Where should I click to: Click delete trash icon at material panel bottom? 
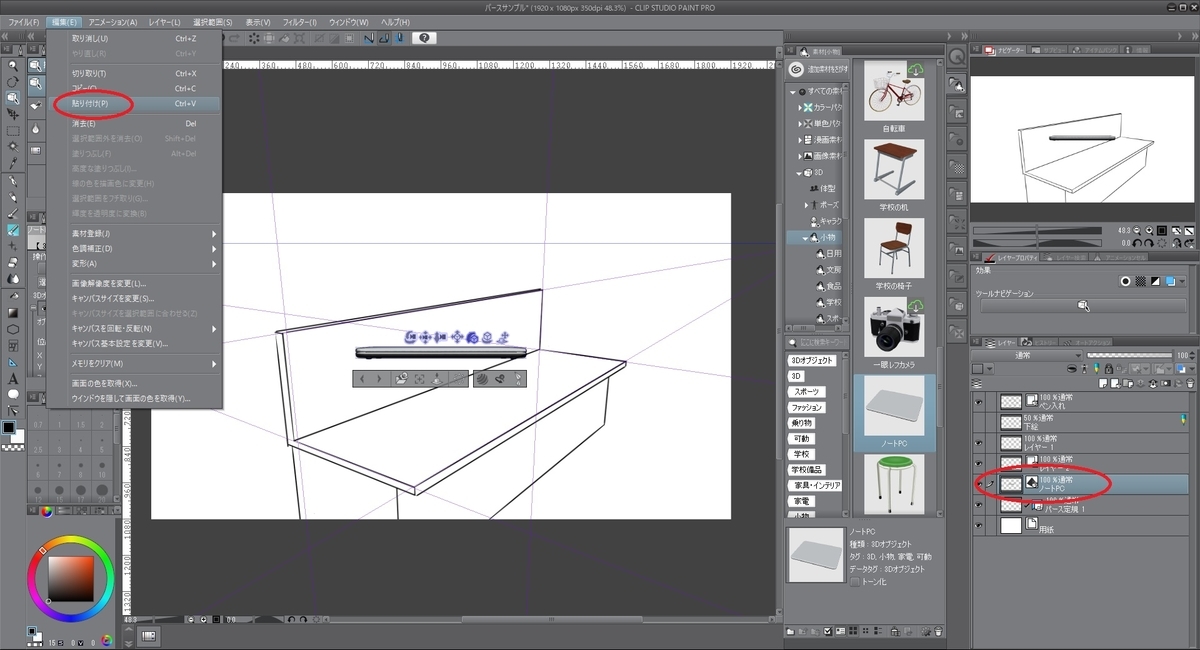[x=937, y=631]
